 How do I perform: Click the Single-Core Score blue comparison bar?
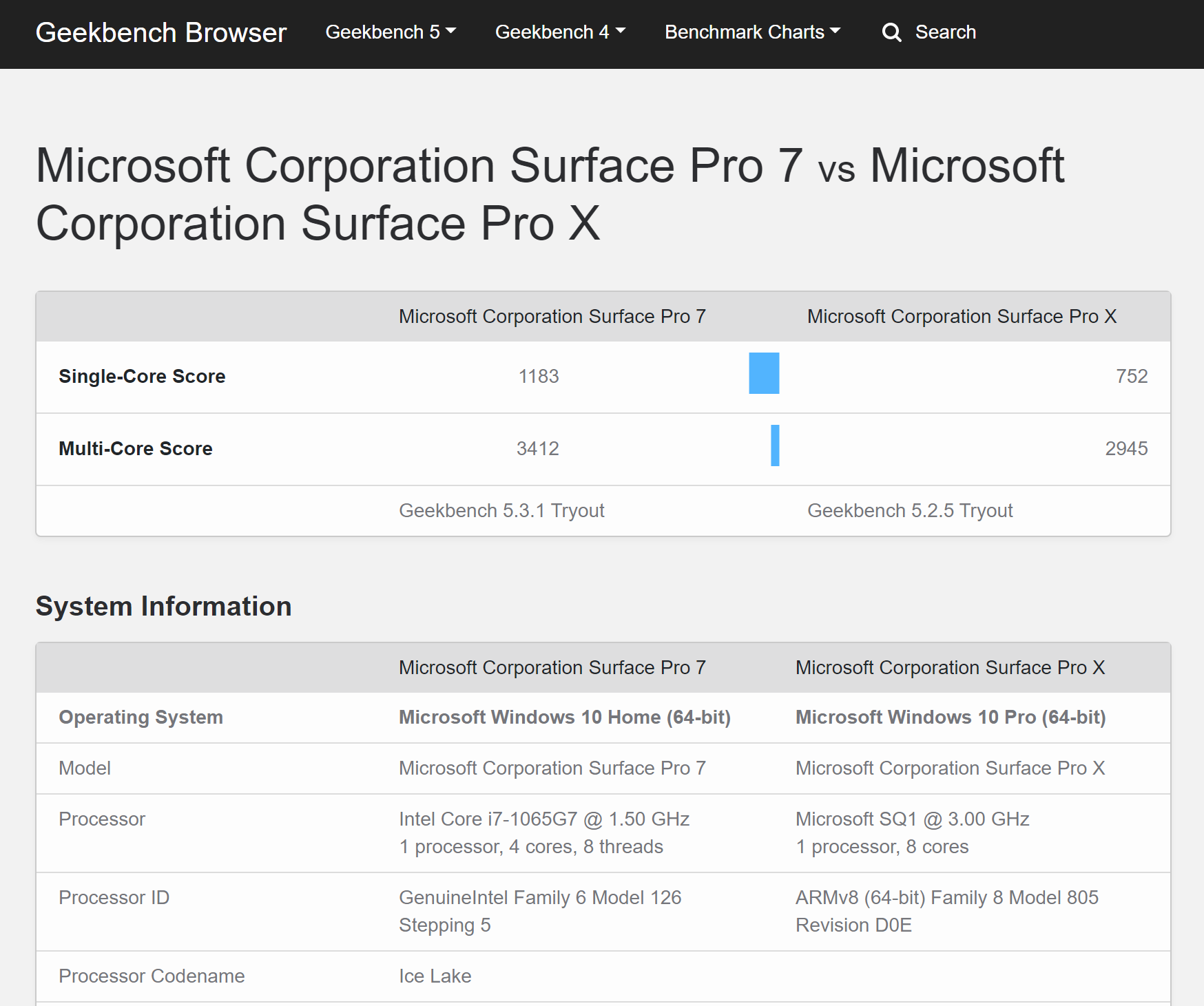click(x=764, y=373)
